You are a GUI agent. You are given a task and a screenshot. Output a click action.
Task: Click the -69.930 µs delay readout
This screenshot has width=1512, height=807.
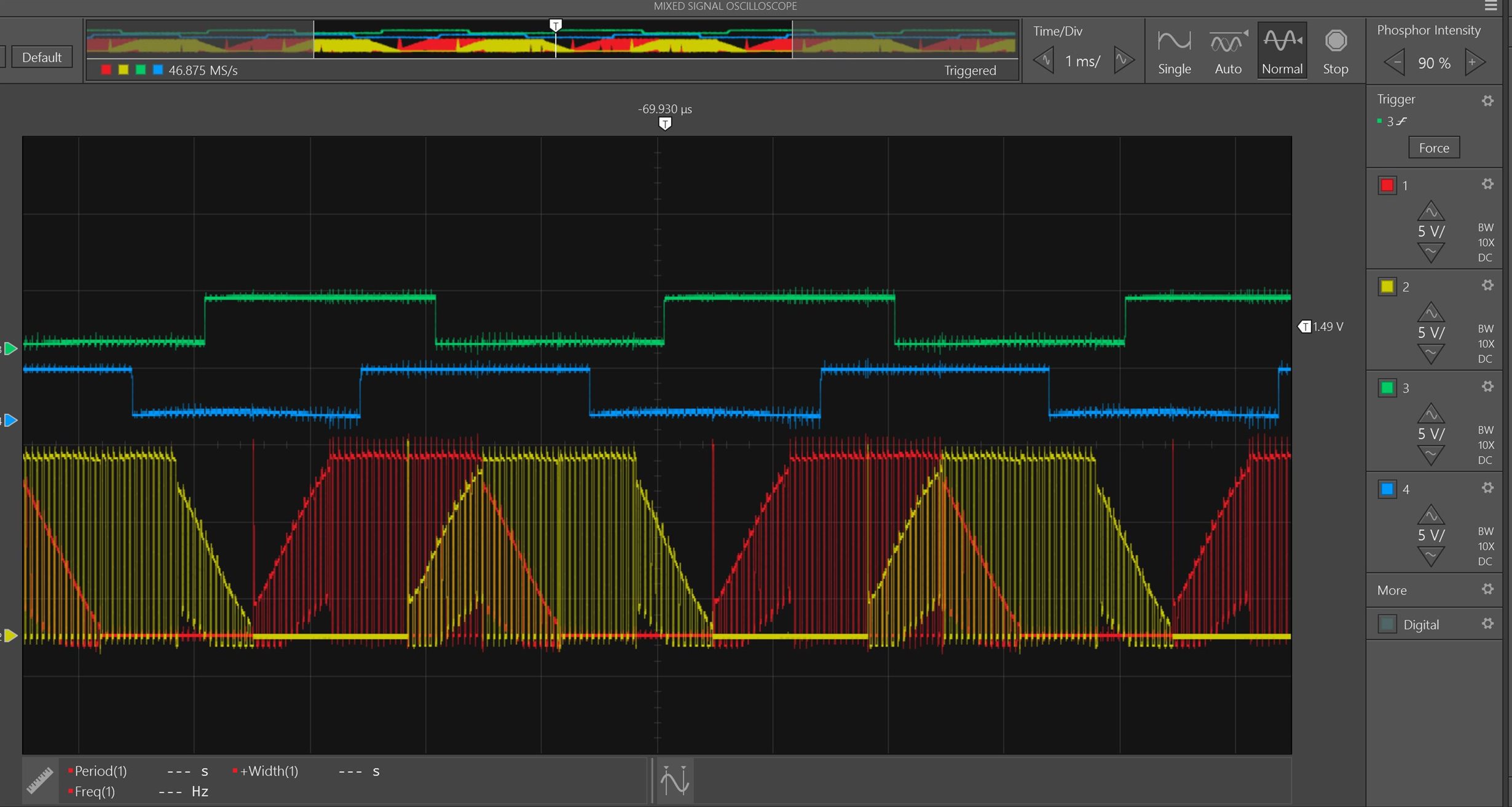tap(664, 109)
